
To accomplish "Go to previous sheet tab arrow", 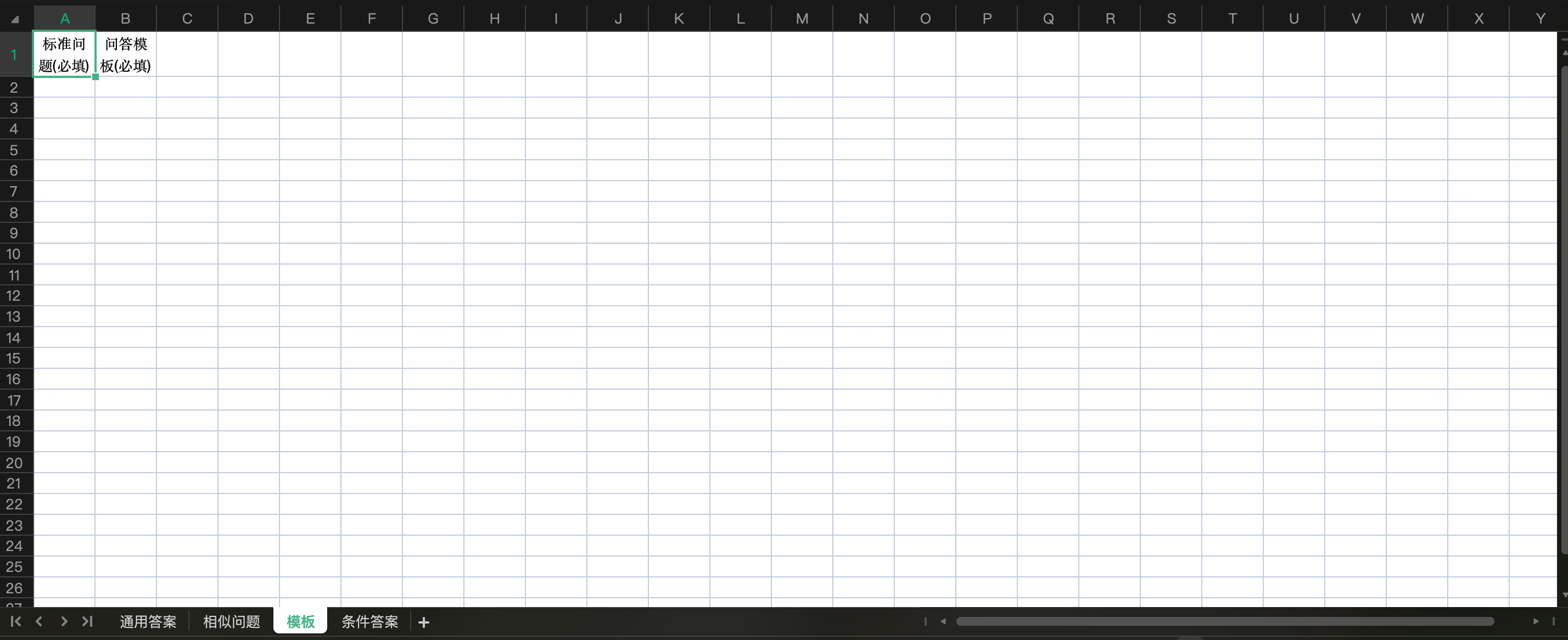I will tap(40, 621).
